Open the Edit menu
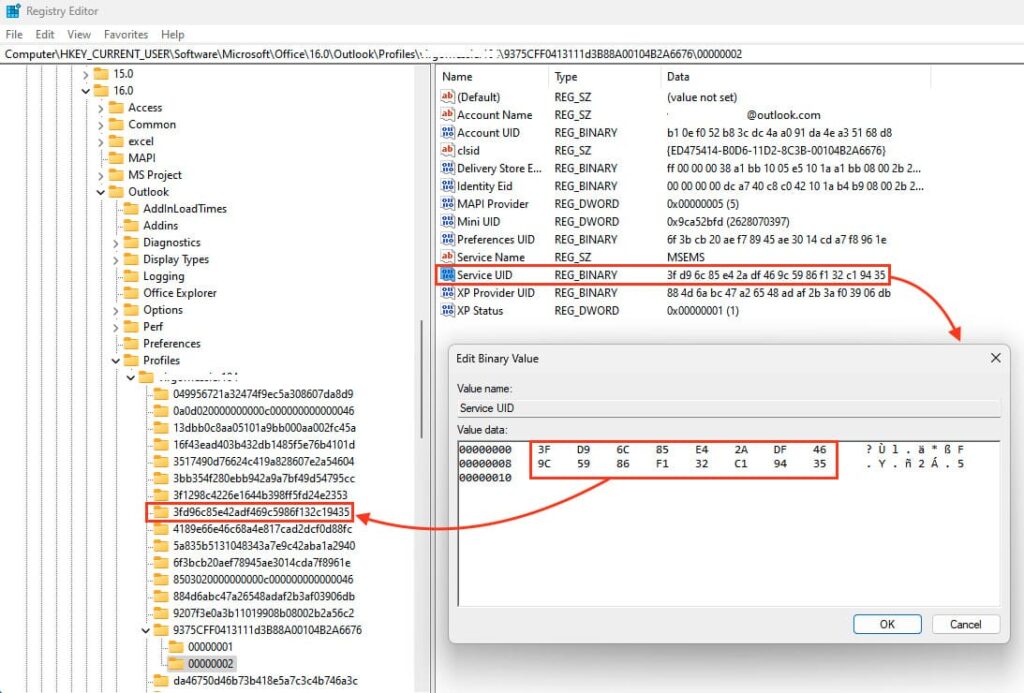 coord(44,34)
